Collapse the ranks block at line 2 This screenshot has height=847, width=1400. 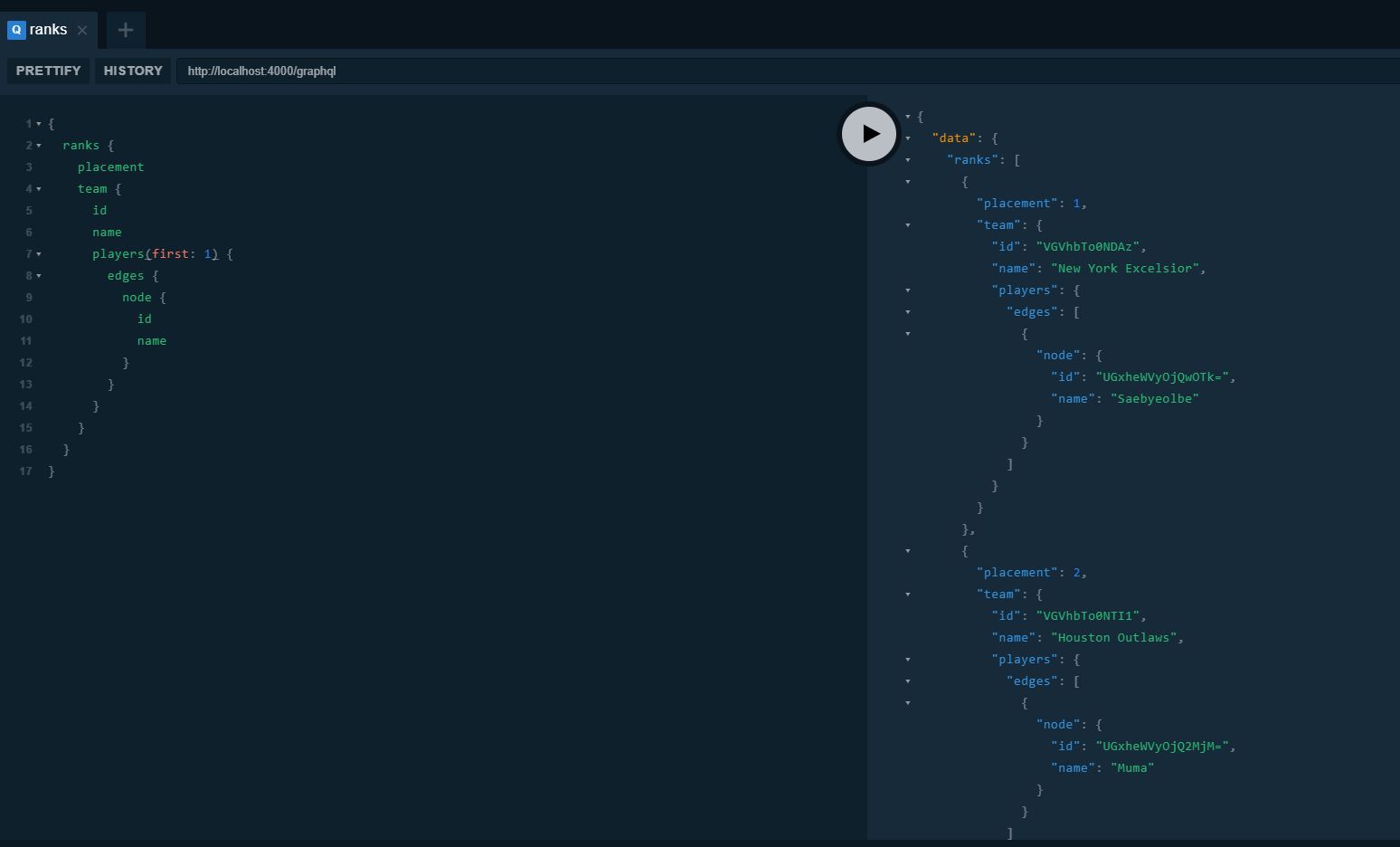point(39,146)
